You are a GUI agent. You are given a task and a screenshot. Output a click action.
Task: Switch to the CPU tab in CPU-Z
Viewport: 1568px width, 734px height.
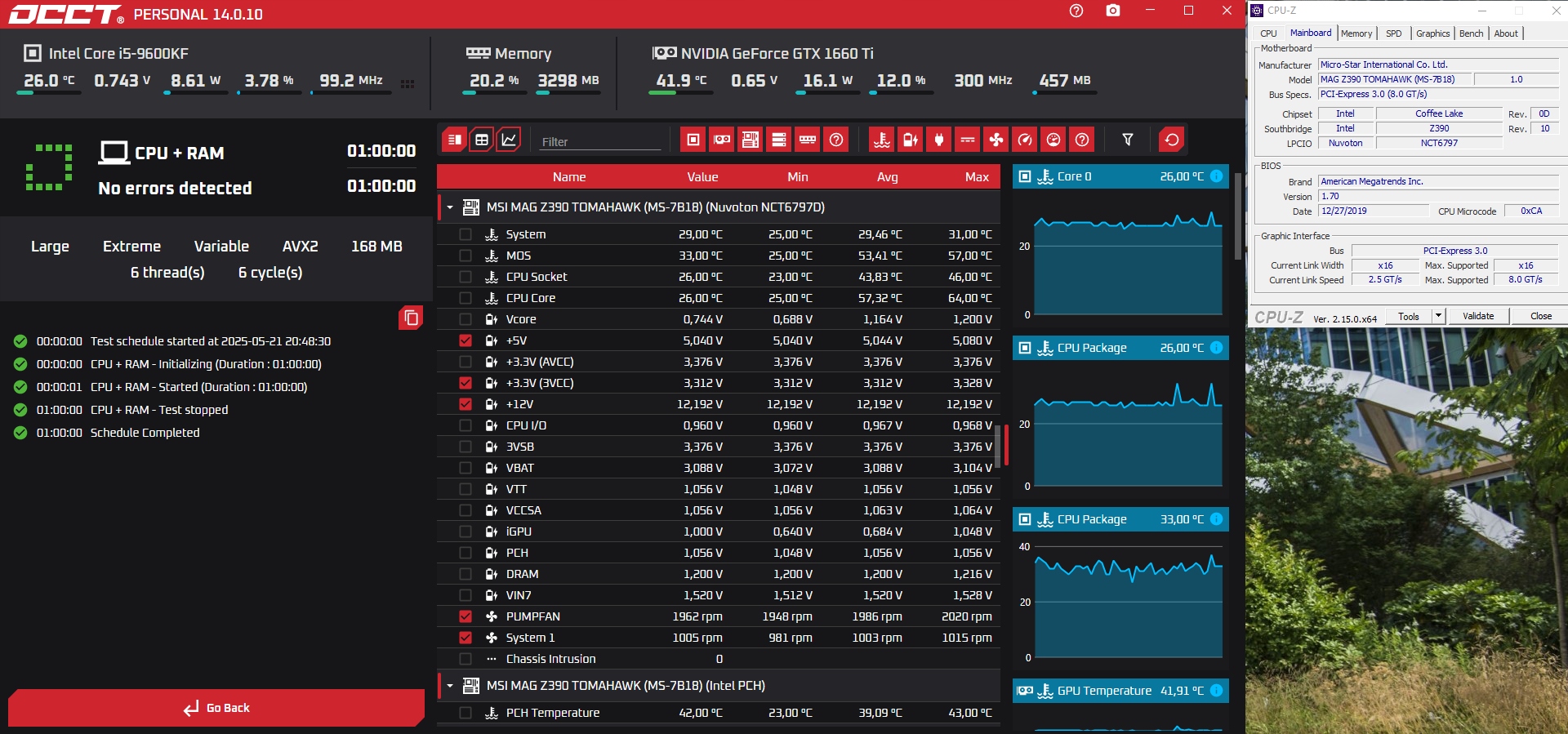1268,33
